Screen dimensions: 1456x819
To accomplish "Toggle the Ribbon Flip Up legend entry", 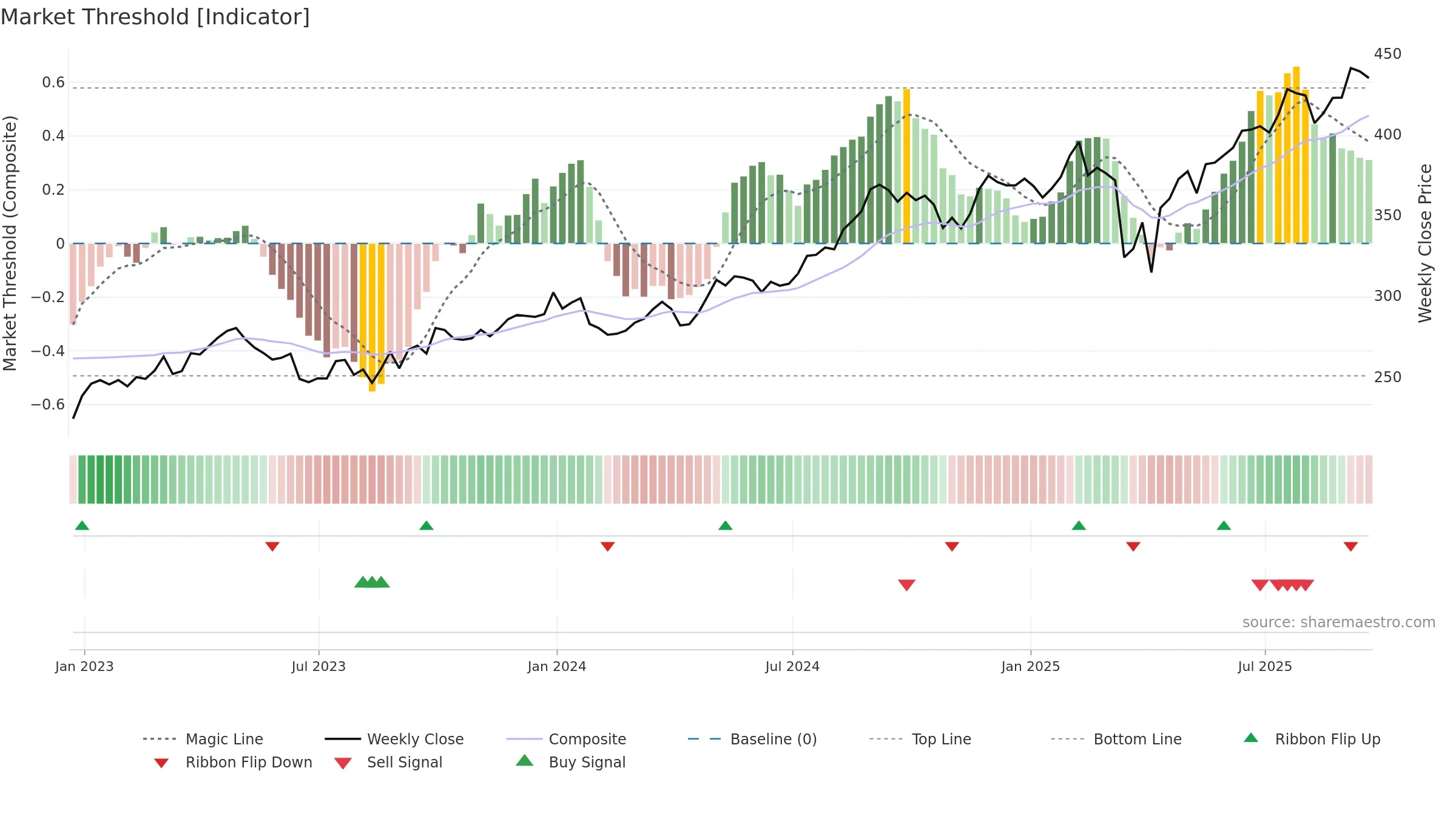I will (x=1312, y=739).
